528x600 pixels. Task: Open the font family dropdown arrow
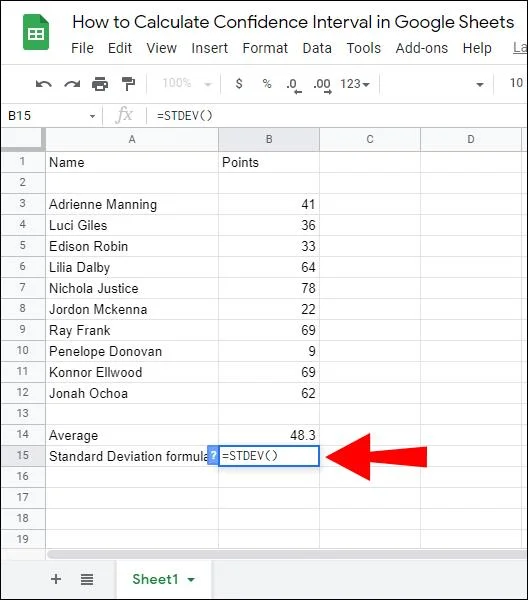coord(479,84)
